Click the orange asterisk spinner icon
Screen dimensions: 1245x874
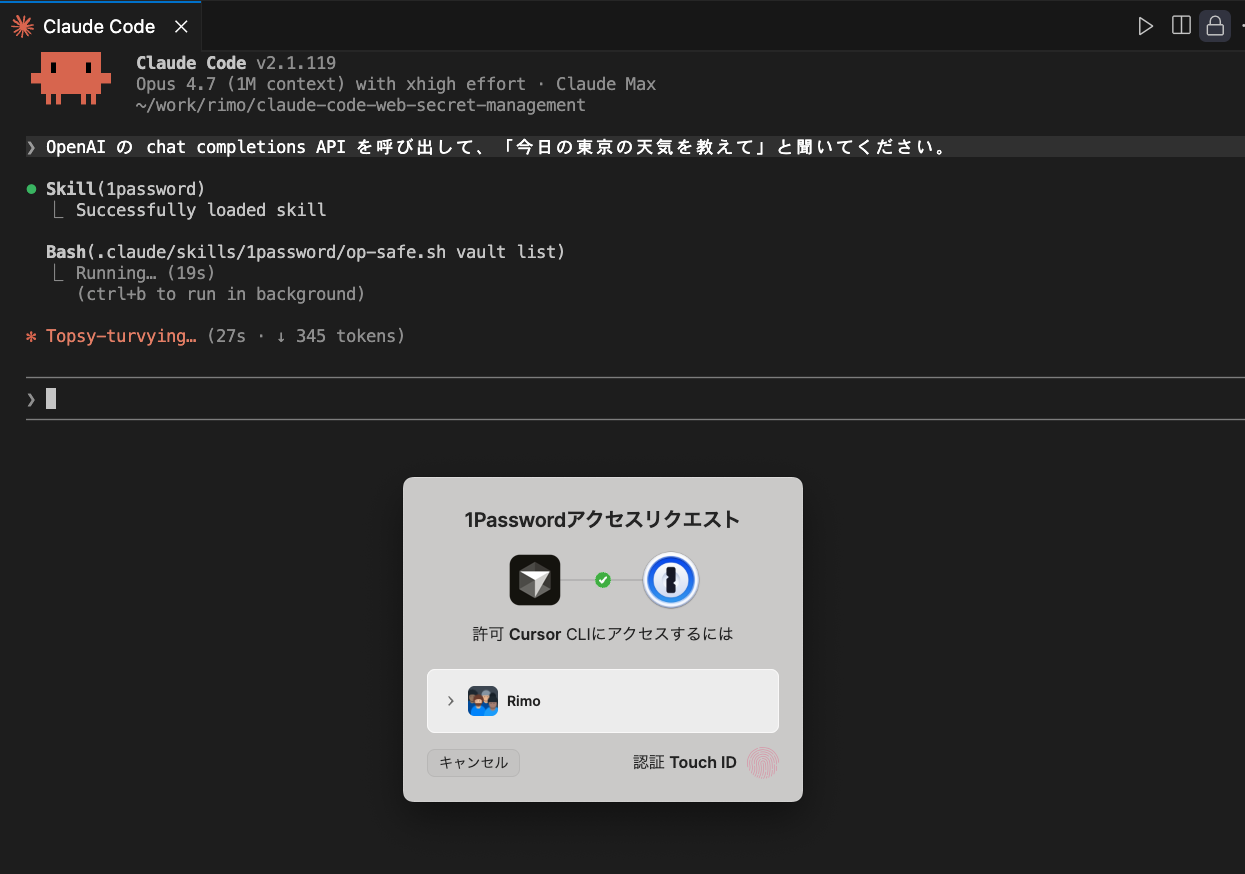(31, 336)
